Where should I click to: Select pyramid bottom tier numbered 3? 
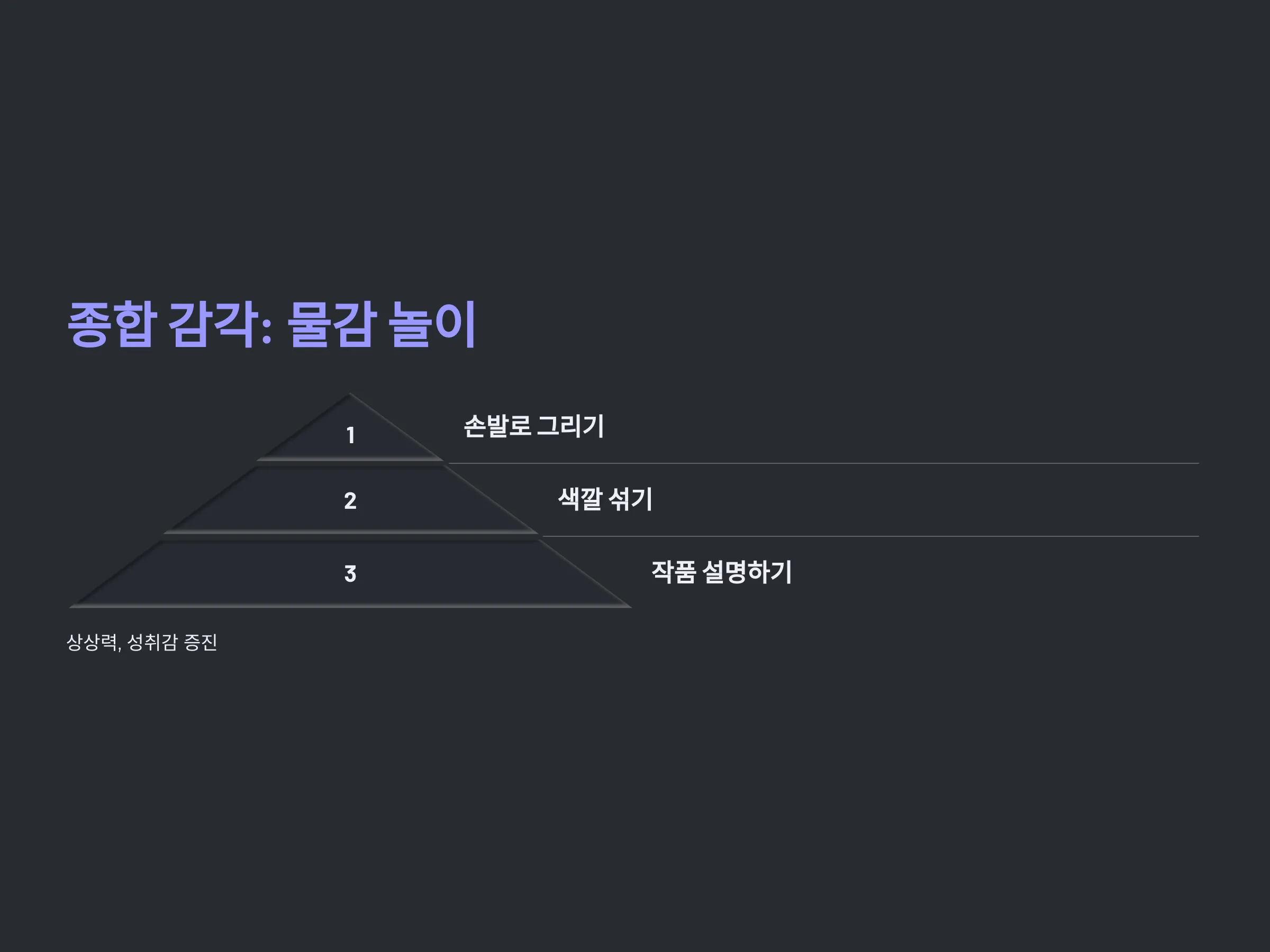350,573
